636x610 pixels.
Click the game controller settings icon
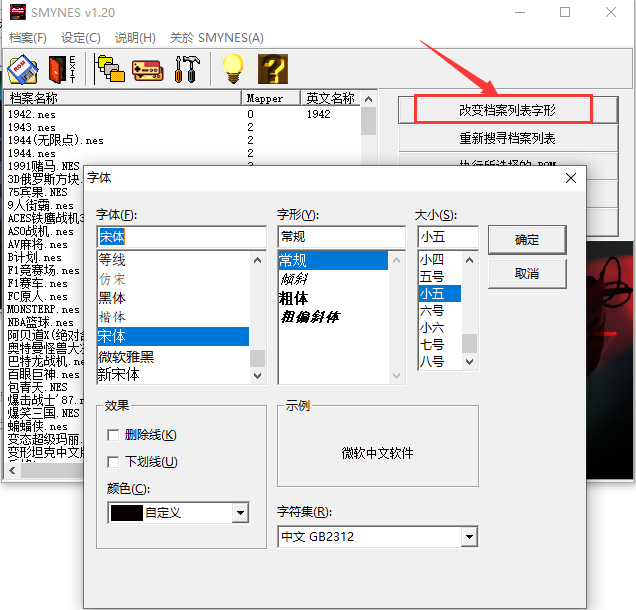pyautogui.click(x=148, y=68)
